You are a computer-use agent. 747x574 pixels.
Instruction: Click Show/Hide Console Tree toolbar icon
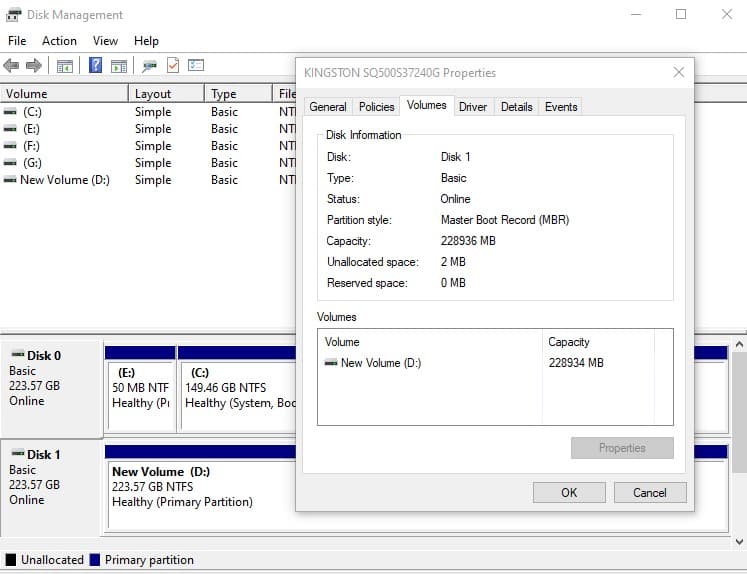click(64, 66)
